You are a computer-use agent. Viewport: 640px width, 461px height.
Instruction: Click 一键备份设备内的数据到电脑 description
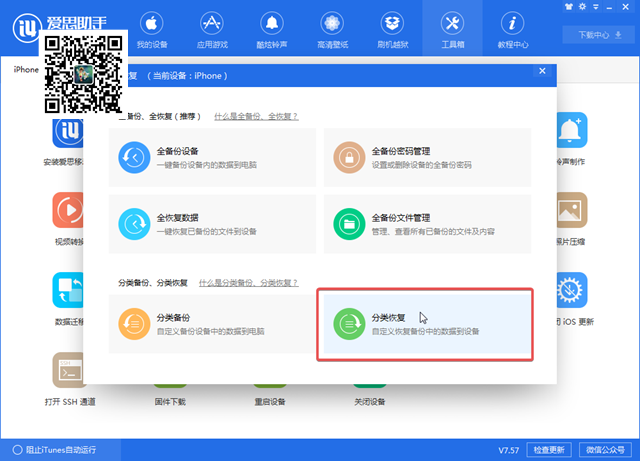click(207, 165)
